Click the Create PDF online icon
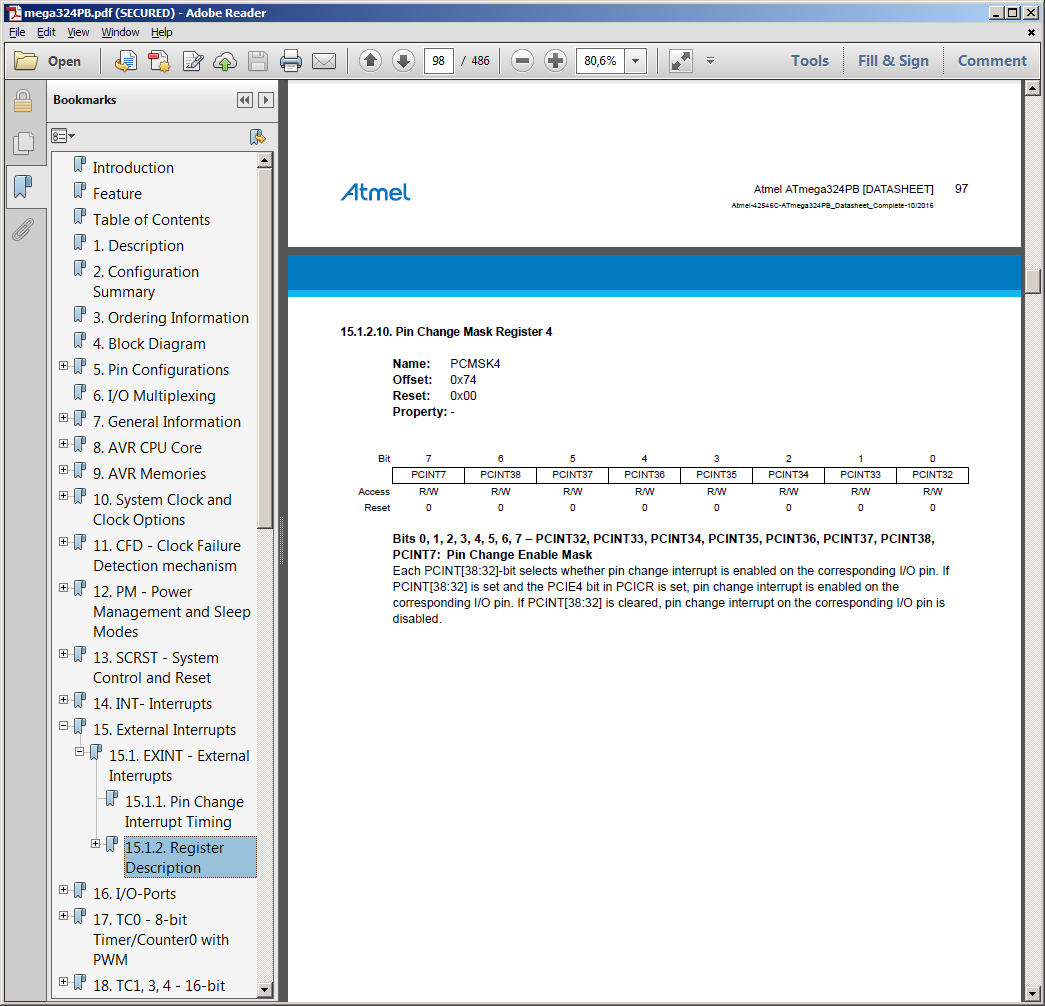Image resolution: width=1045 pixels, height=1006 pixels. (126, 61)
